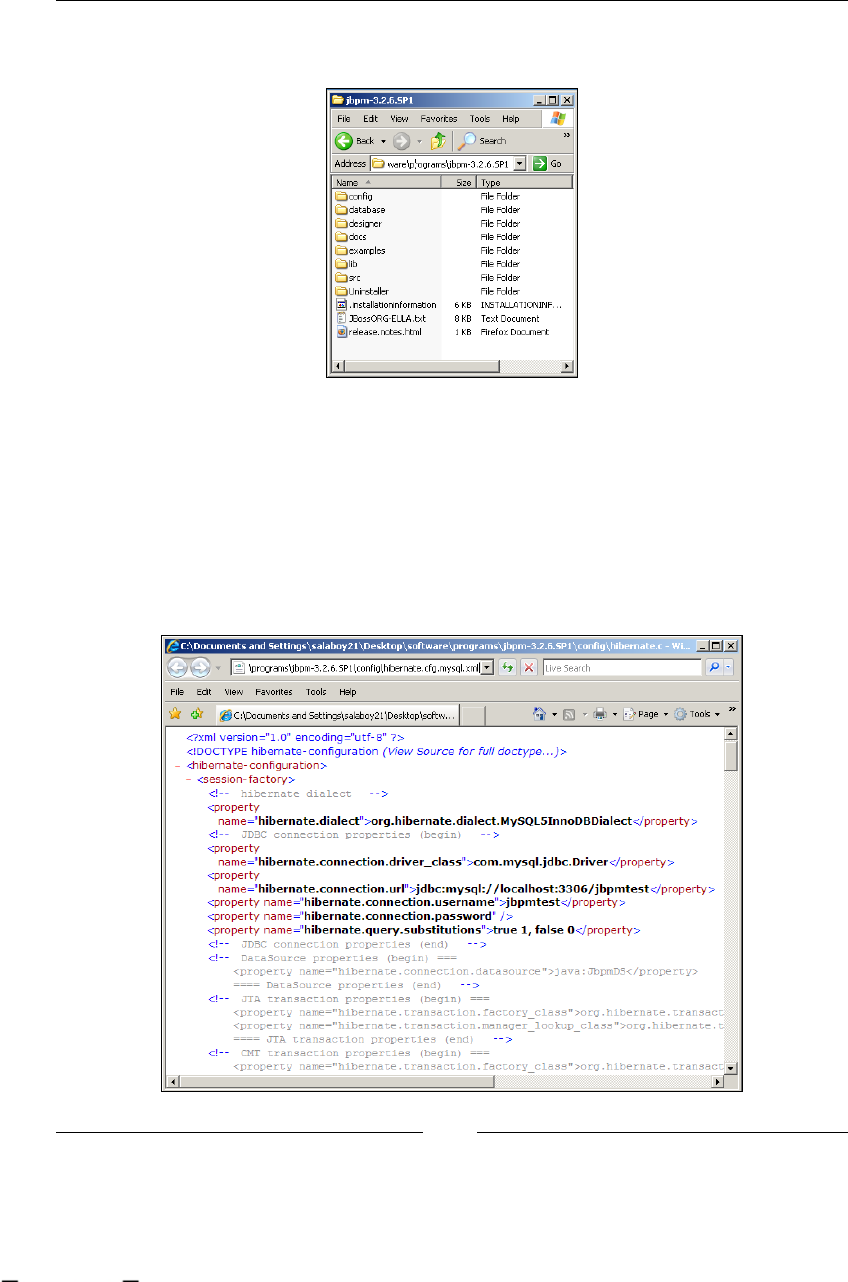Expand the IE command bar overflow chevron
The height and width of the screenshot is (1282, 848).
(731, 709)
